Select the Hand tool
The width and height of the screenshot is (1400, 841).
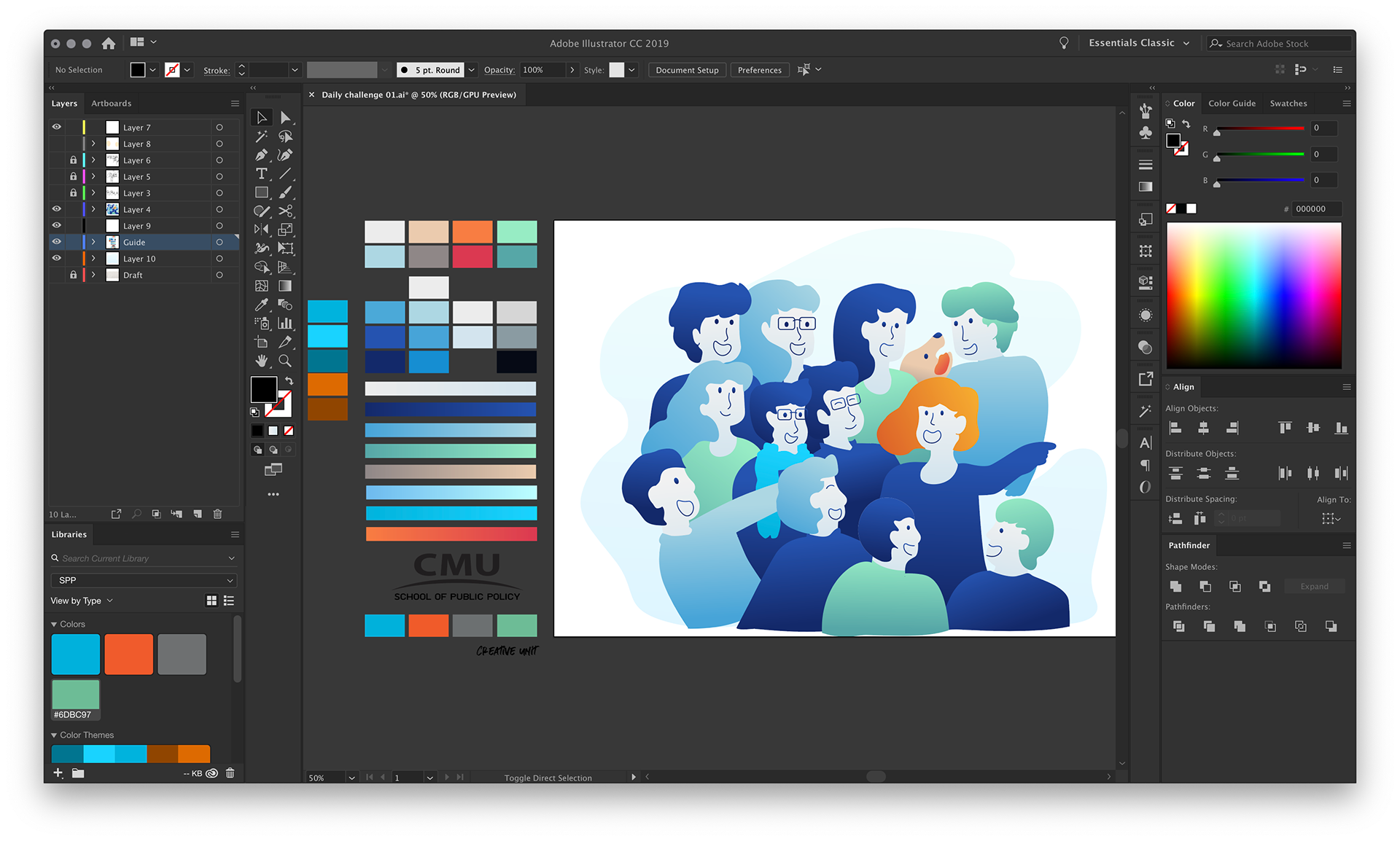point(261,361)
